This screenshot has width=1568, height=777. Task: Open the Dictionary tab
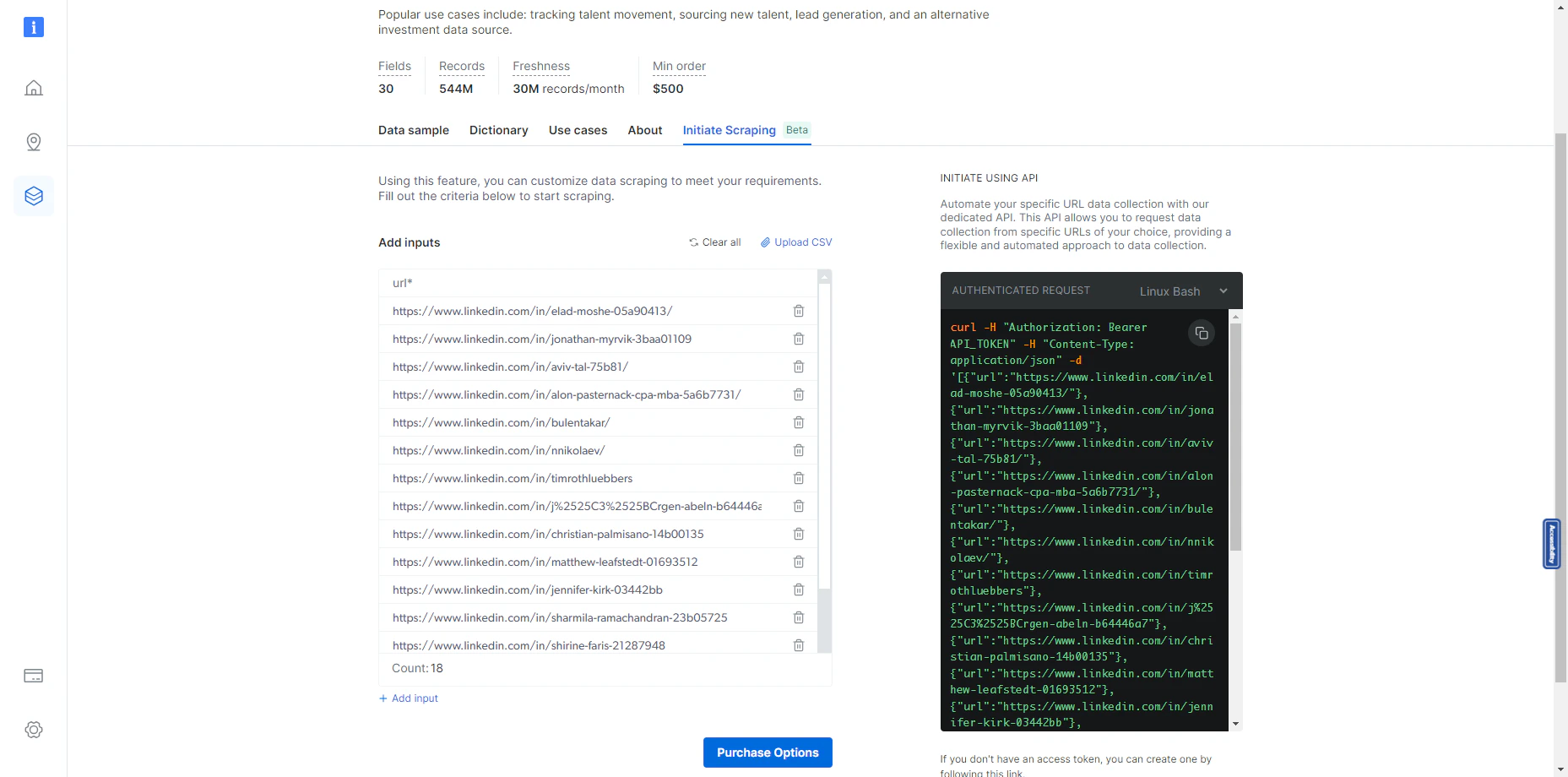point(498,130)
